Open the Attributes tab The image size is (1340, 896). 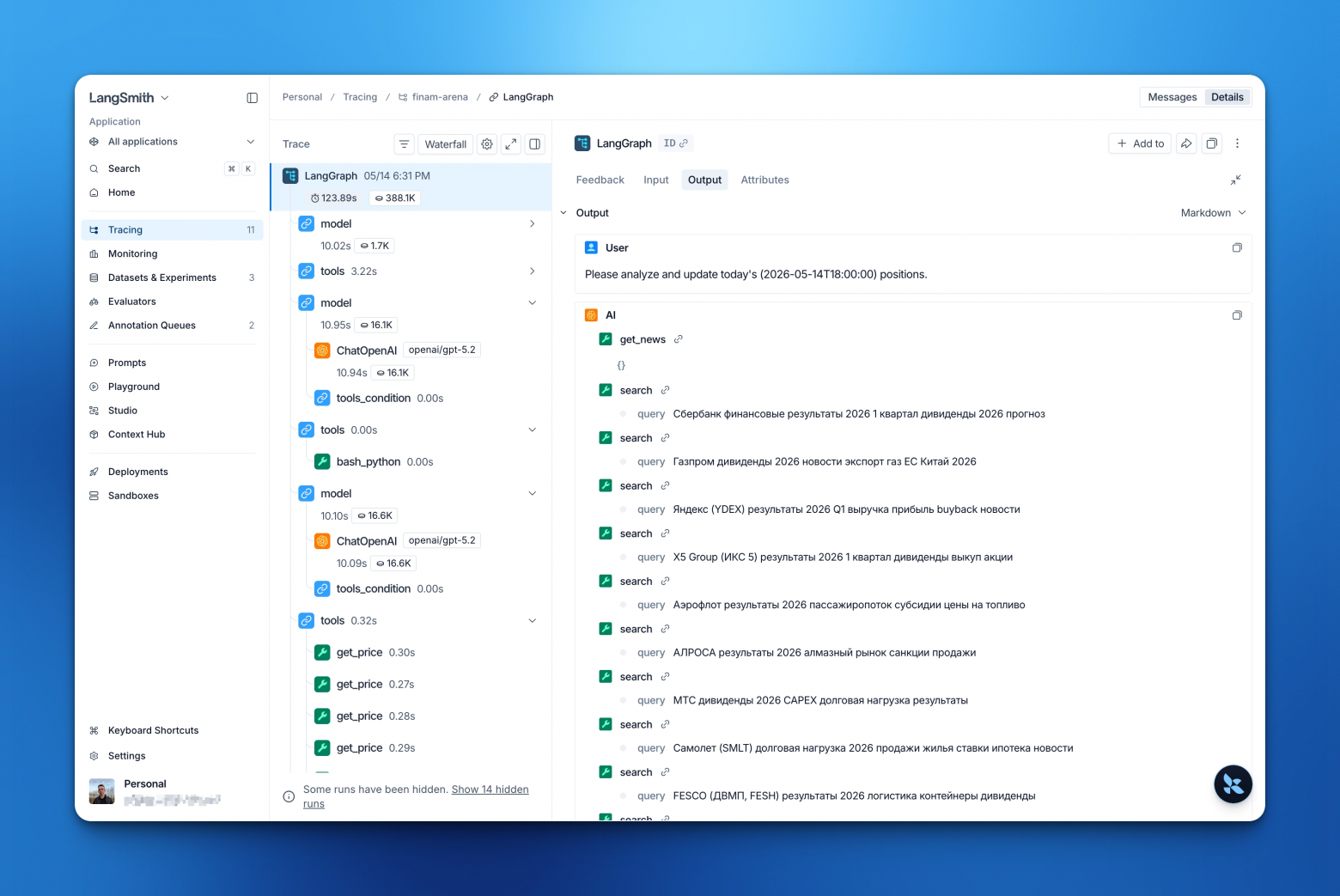pos(764,180)
